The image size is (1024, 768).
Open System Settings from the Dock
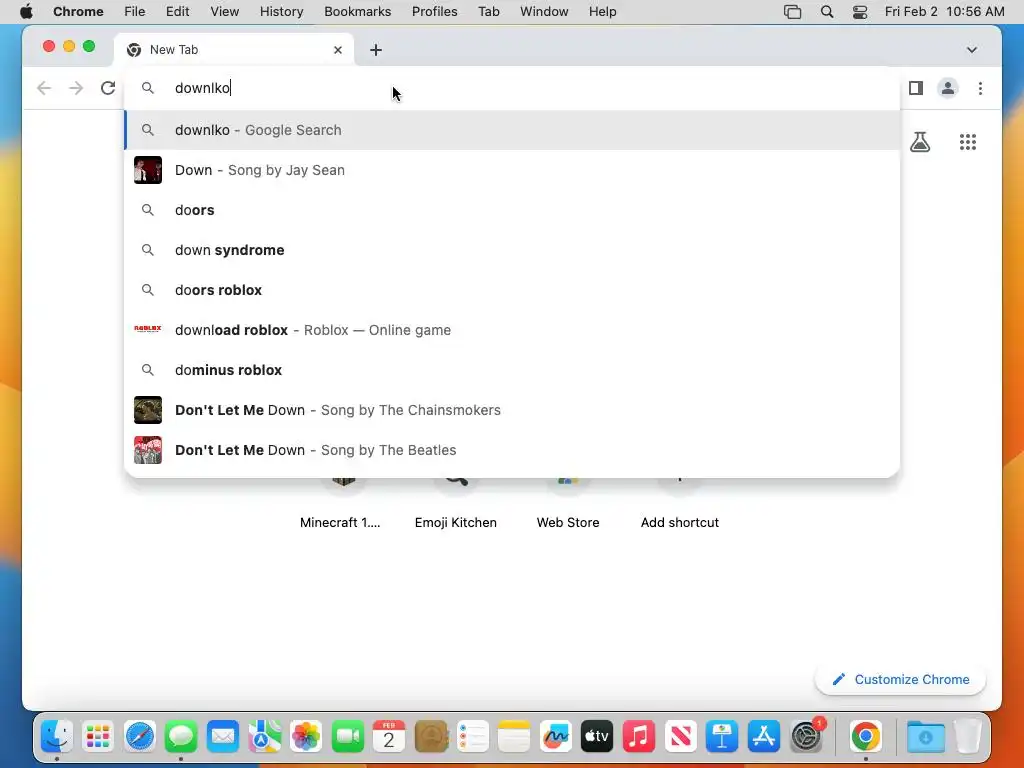tap(806, 737)
